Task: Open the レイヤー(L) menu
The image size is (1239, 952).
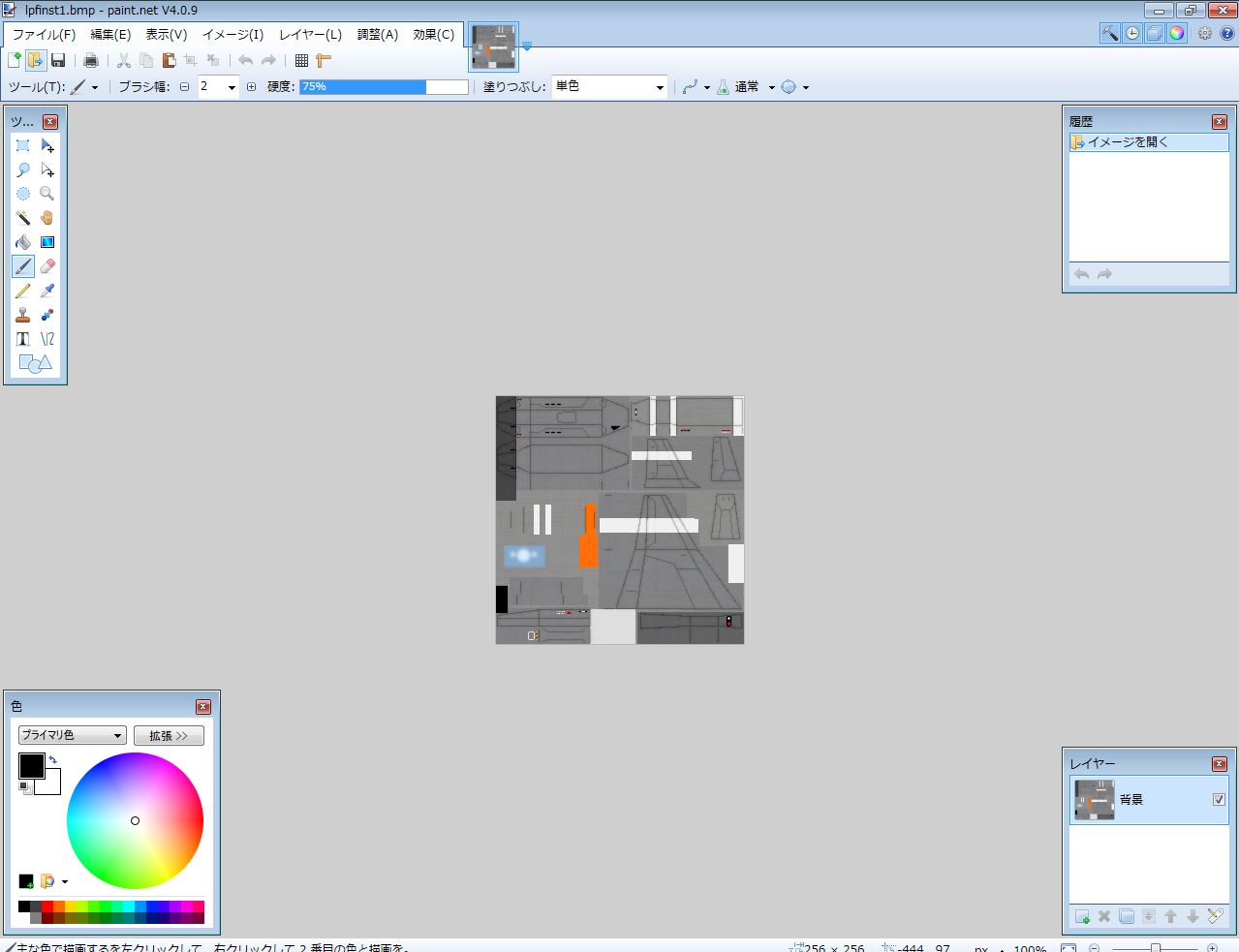Action: pyautogui.click(x=310, y=34)
